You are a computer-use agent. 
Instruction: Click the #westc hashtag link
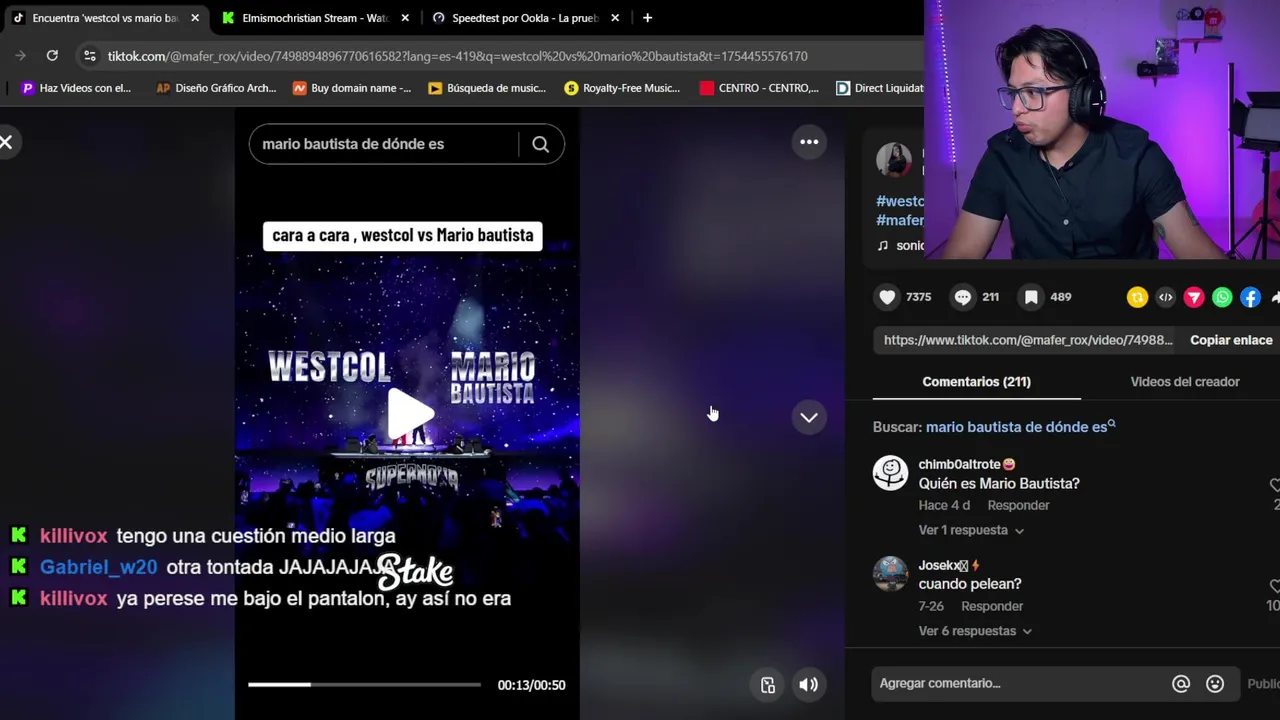900,201
